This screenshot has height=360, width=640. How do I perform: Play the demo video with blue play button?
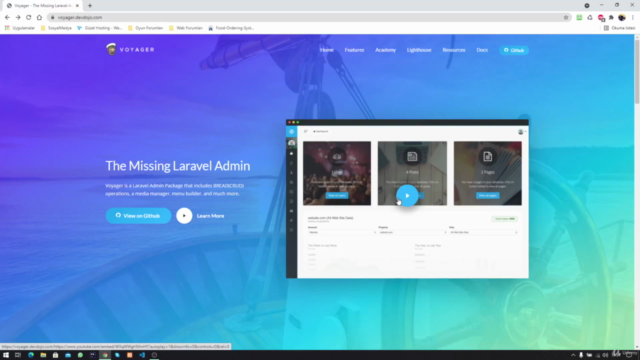click(407, 196)
